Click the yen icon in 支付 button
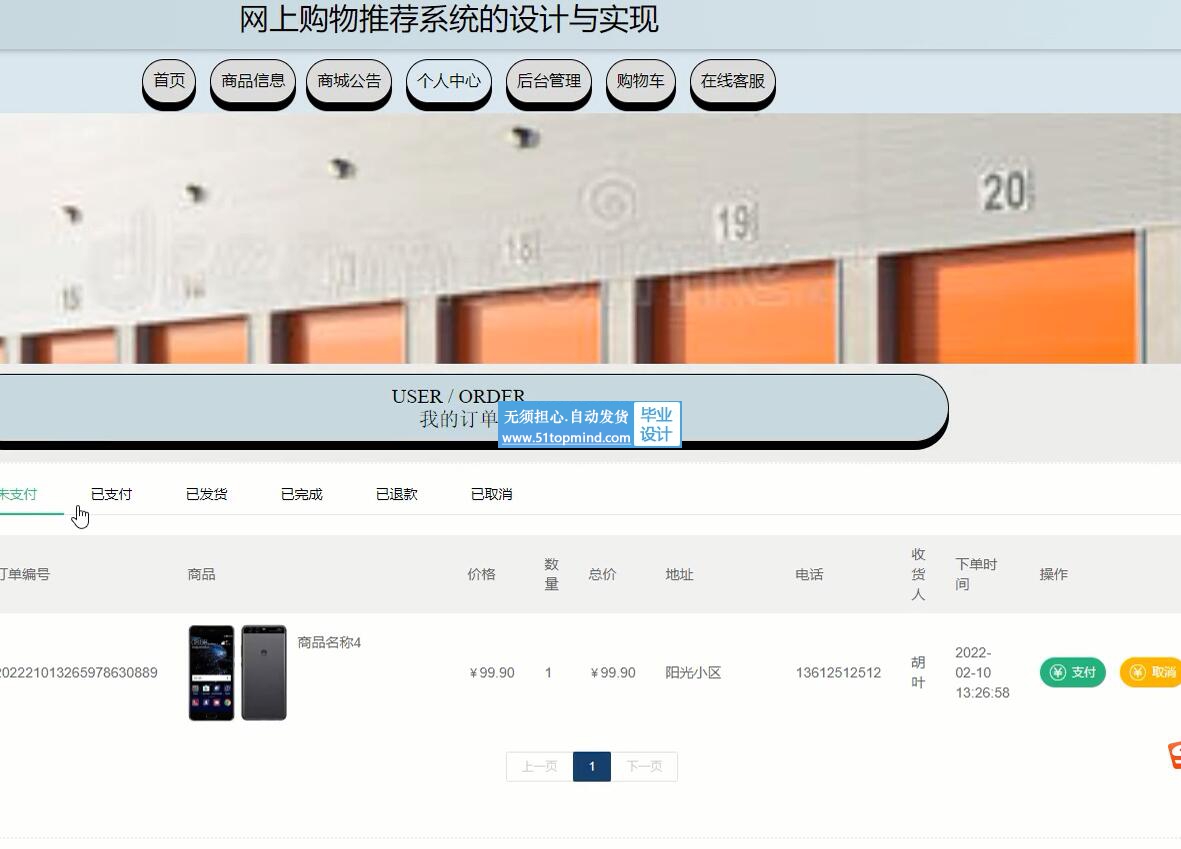 click(x=1057, y=672)
